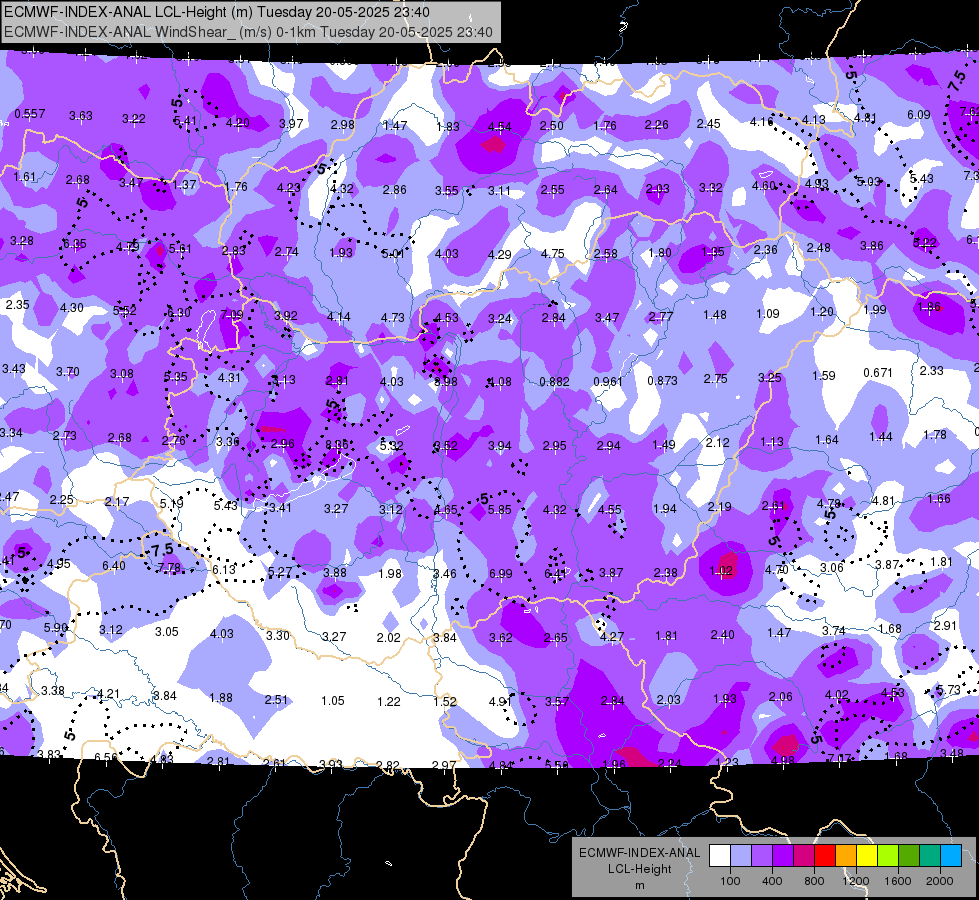This screenshot has width=979, height=900.
Task: Click the wind shear value "2.12"
Action: (717, 443)
